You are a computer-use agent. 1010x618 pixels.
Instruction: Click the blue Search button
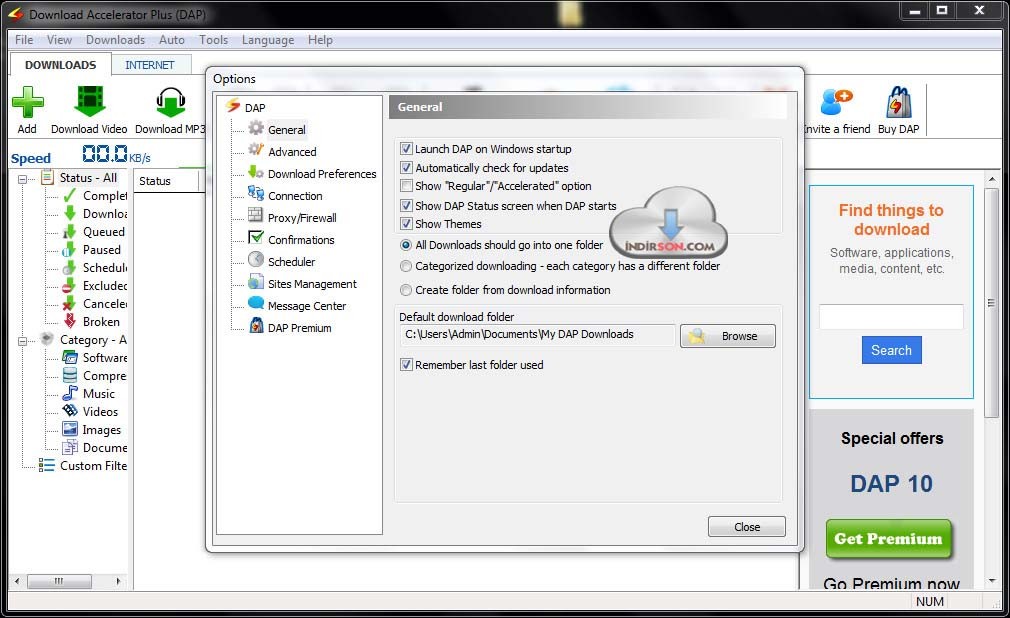(x=891, y=350)
